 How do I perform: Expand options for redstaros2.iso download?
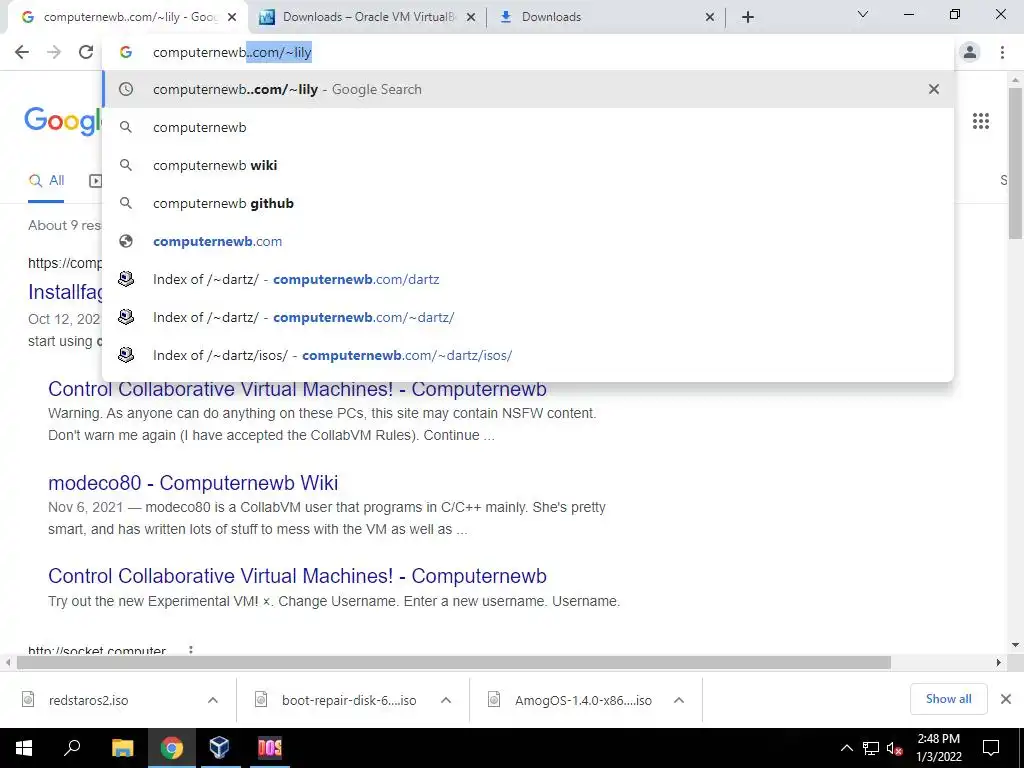[213, 700]
